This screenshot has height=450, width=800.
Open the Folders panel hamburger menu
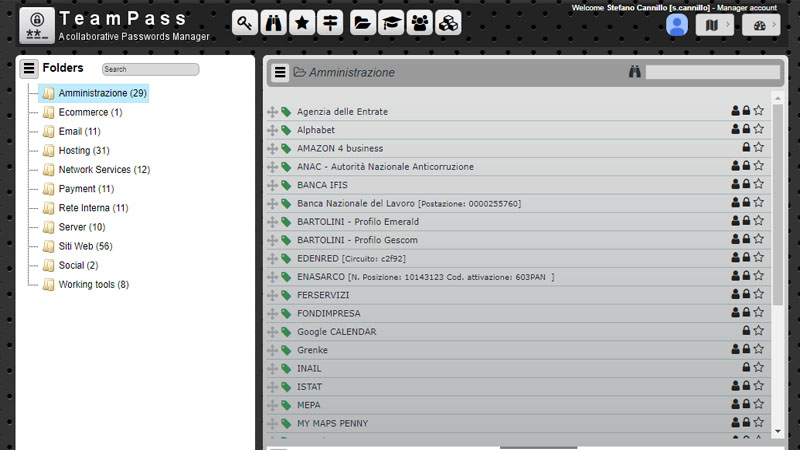click(x=29, y=69)
